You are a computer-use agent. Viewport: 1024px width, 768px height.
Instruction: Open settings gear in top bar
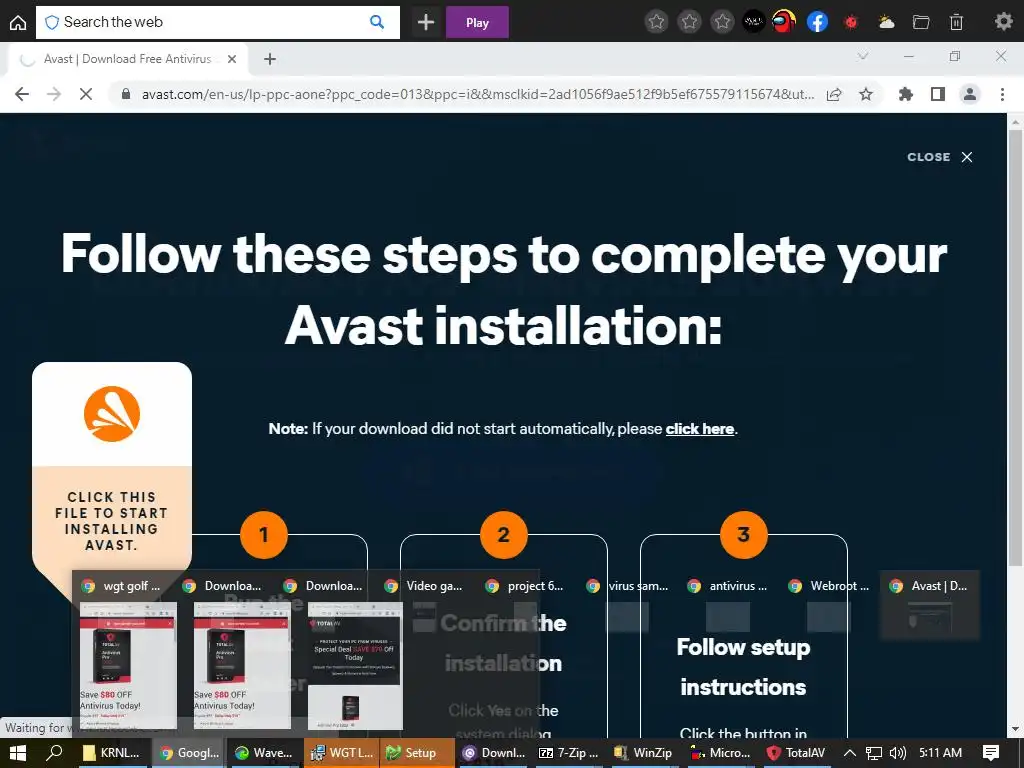click(1003, 22)
